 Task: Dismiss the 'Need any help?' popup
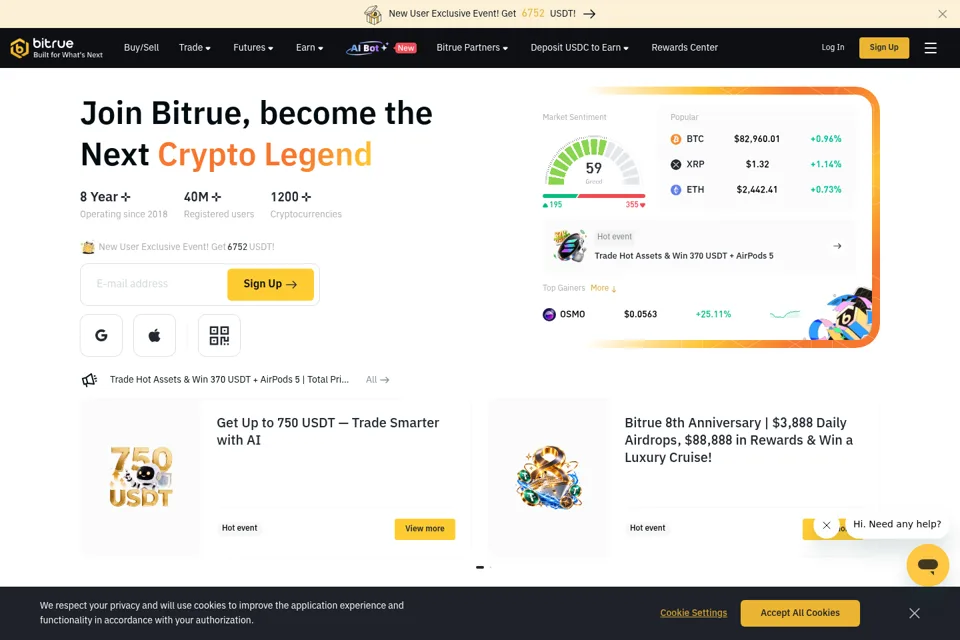(827, 525)
